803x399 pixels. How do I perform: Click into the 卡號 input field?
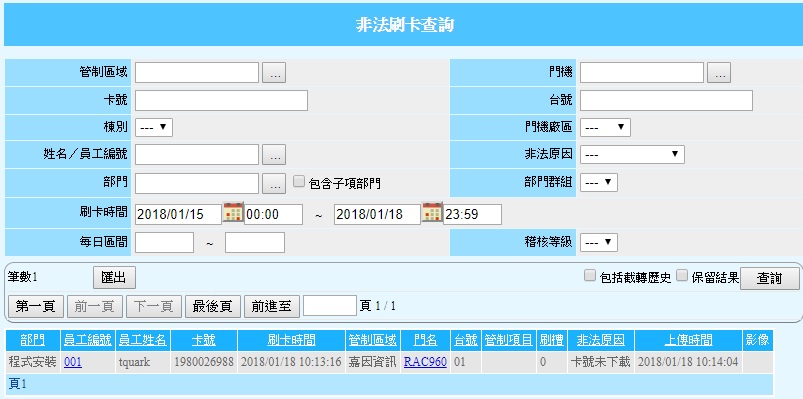(221, 100)
